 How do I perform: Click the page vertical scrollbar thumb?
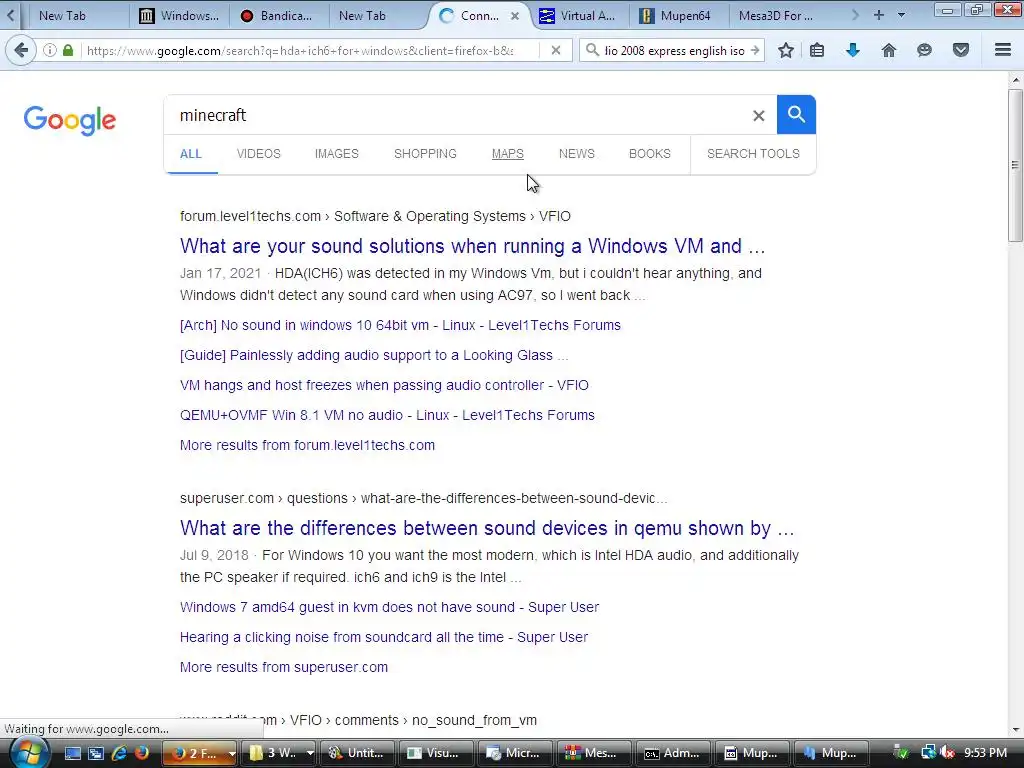pyautogui.click(x=1015, y=166)
